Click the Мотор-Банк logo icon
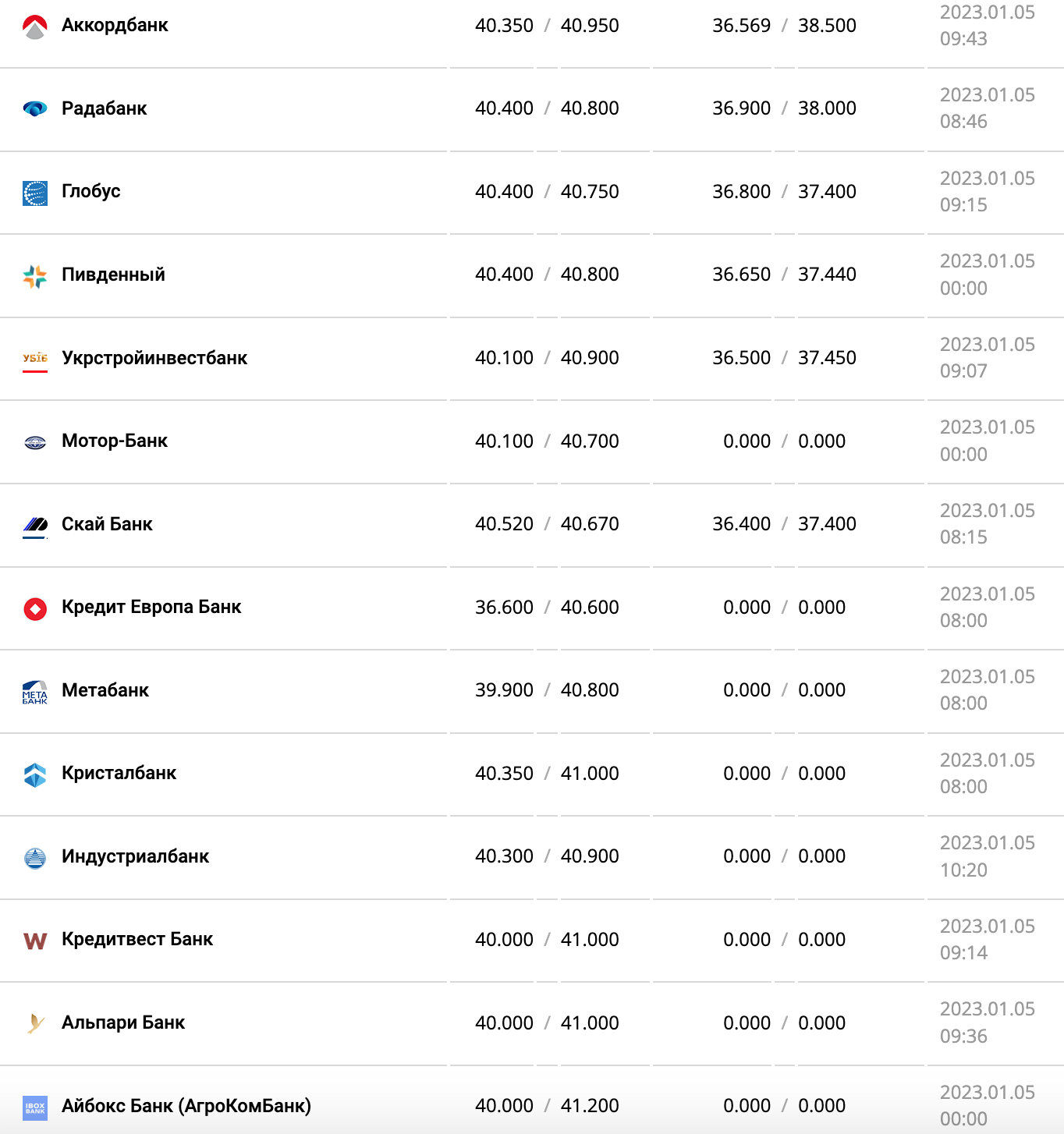The width and height of the screenshot is (1064, 1134). pyautogui.click(x=35, y=442)
